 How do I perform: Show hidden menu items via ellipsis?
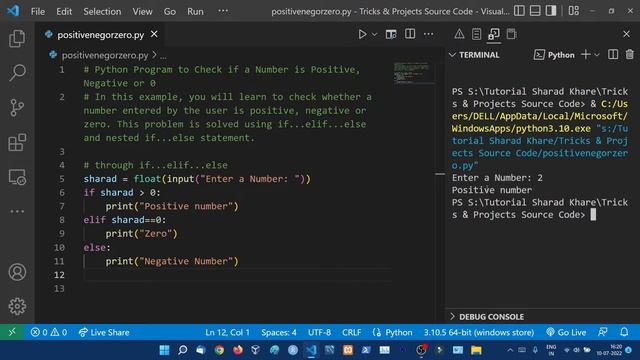point(223,11)
